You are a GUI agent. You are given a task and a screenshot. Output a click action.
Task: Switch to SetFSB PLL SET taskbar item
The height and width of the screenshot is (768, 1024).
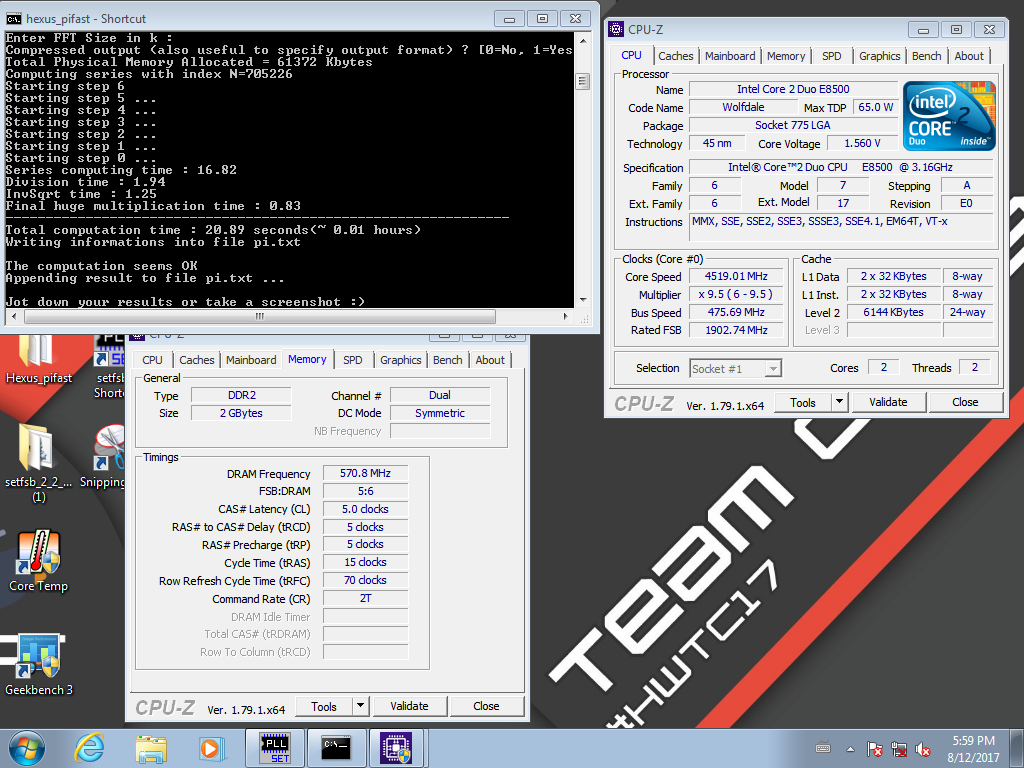(276, 748)
